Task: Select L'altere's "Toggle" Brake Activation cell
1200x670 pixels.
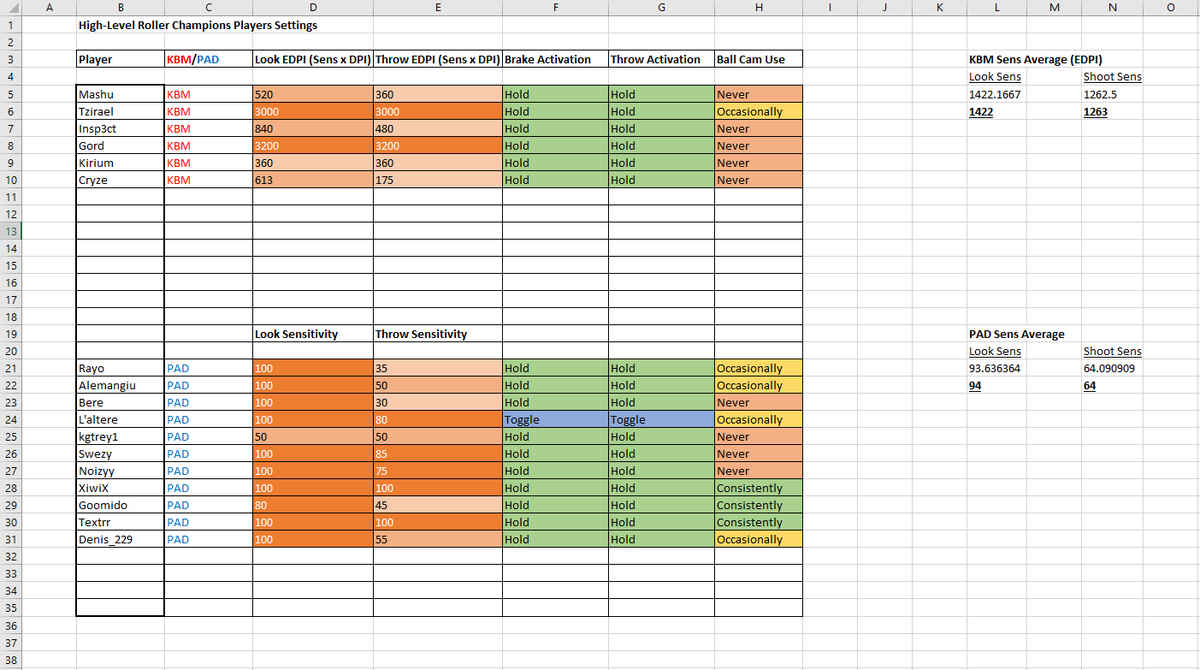Action: (555, 419)
